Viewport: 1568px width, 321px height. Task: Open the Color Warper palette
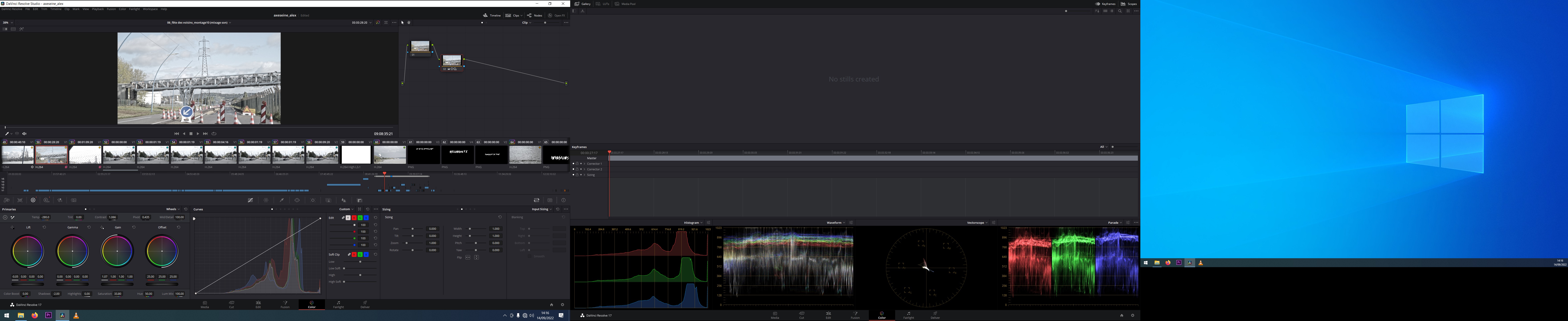click(266, 200)
